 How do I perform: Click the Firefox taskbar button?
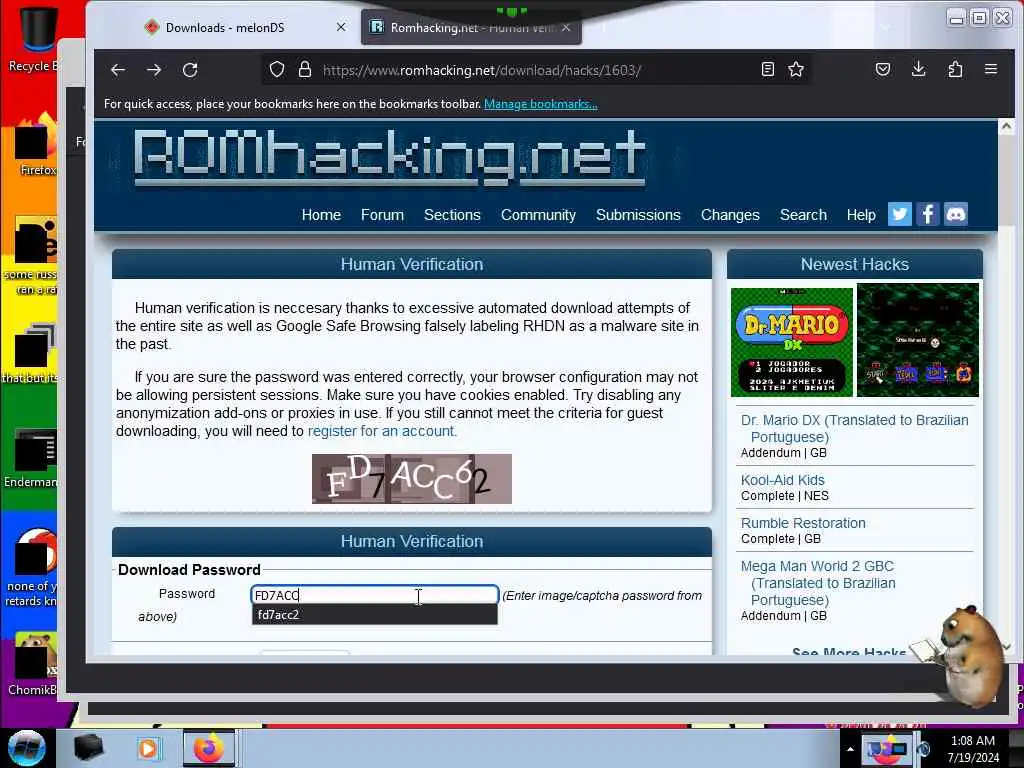click(208, 748)
